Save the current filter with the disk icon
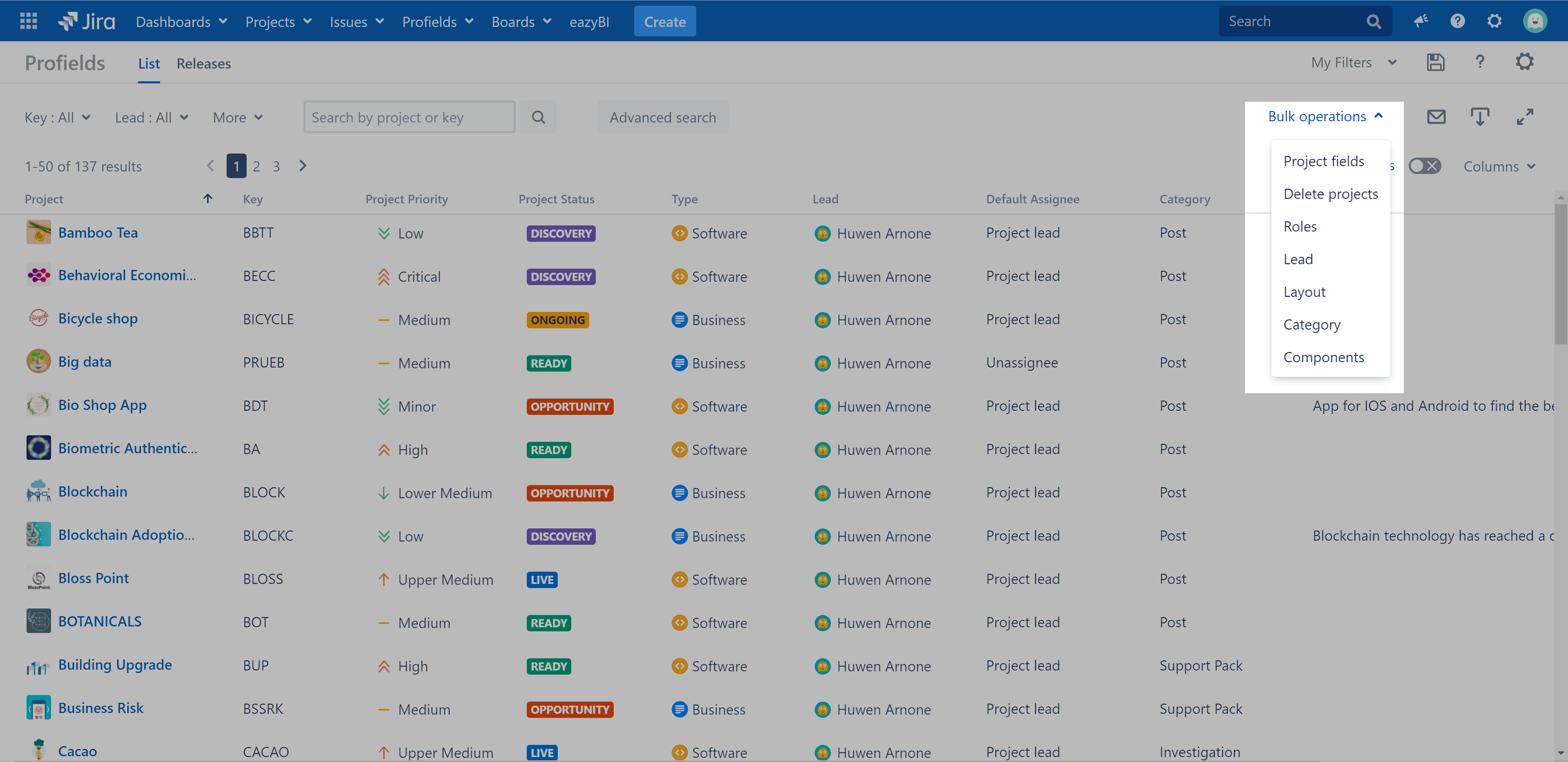The width and height of the screenshot is (1568, 762). (x=1435, y=62)
